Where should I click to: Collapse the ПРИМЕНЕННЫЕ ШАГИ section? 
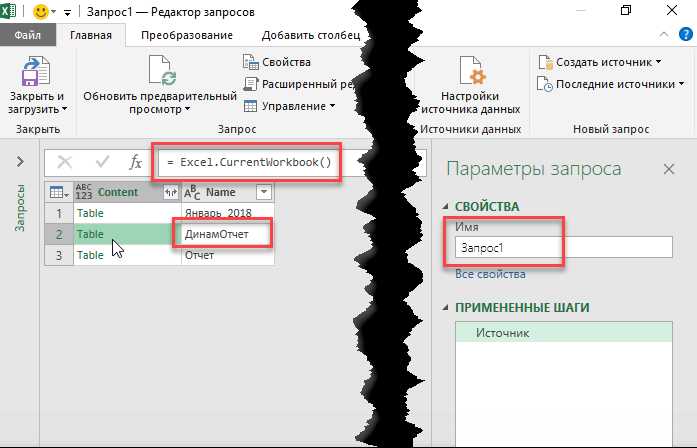point(445,307)
